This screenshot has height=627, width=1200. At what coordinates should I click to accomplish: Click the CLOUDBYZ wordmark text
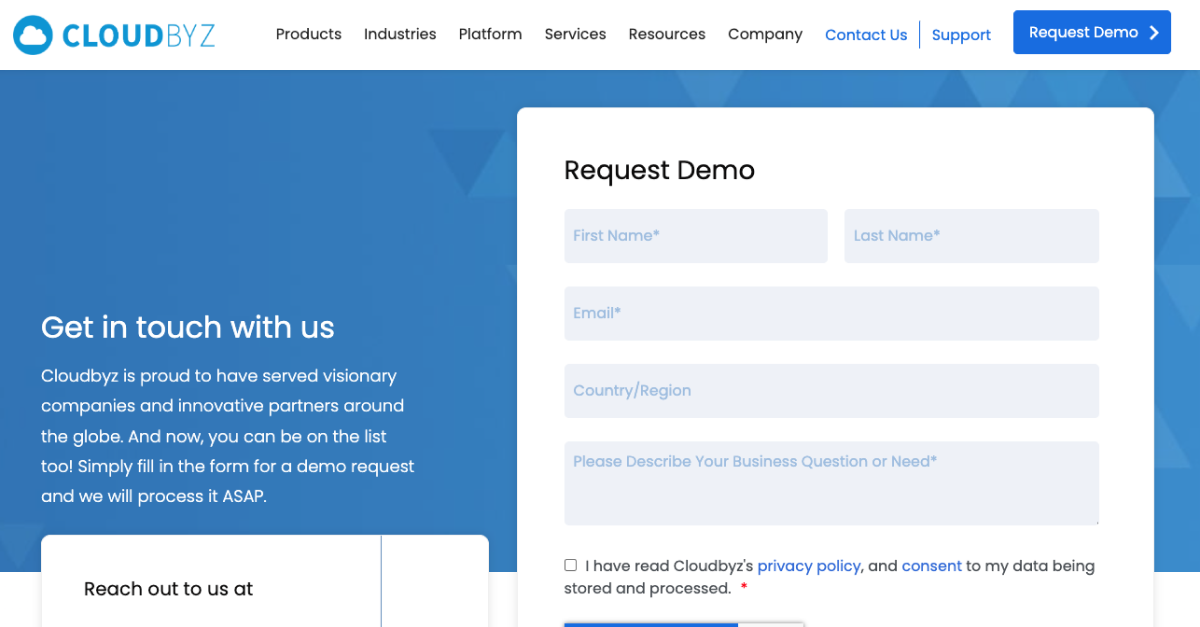(x=138, y=36)
